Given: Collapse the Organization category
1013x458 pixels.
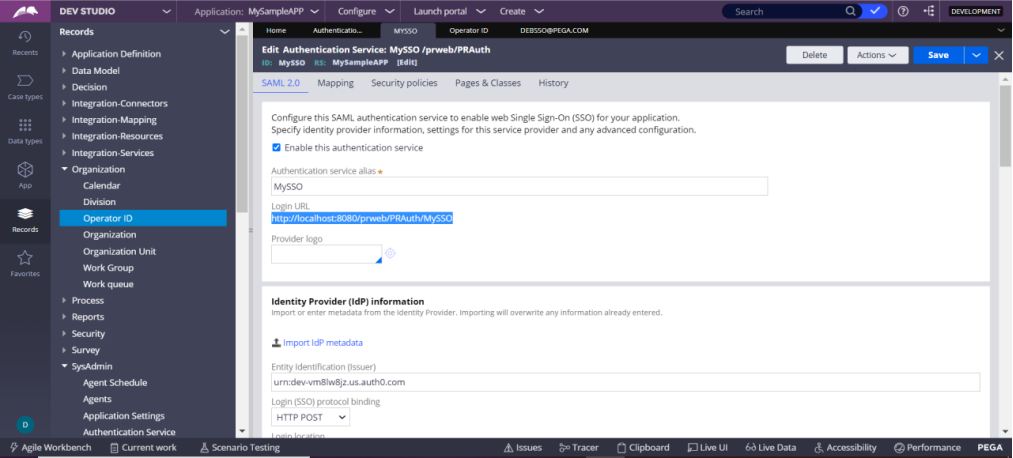Looking at the screenshot, I should pos(64,169).
